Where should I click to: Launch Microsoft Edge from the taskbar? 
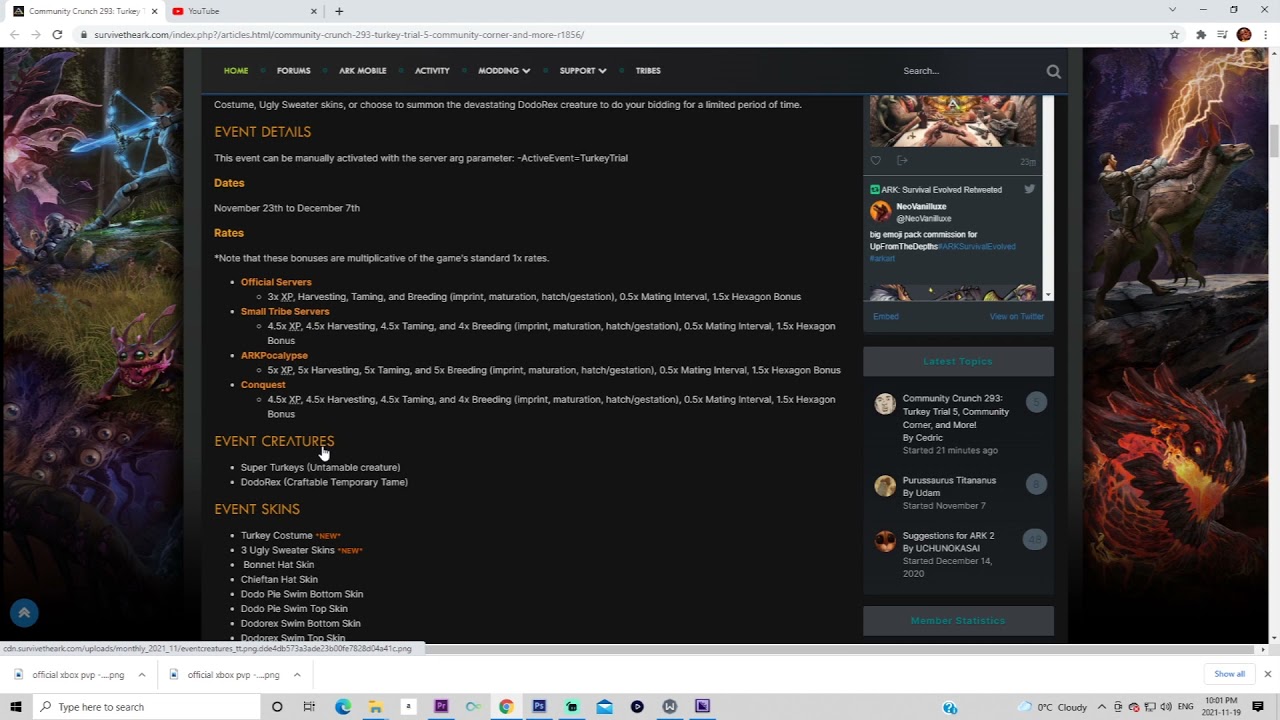[x=343, y=707]
